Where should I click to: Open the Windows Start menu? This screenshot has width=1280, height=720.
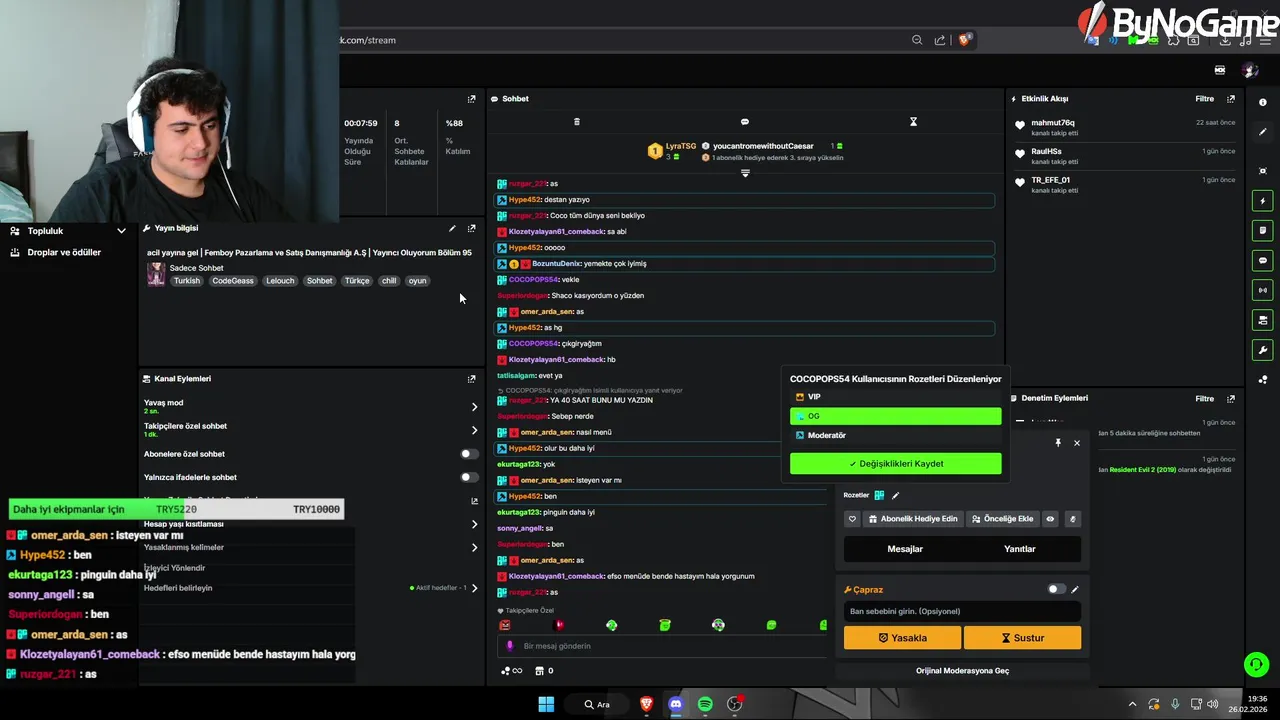(546, 704)
